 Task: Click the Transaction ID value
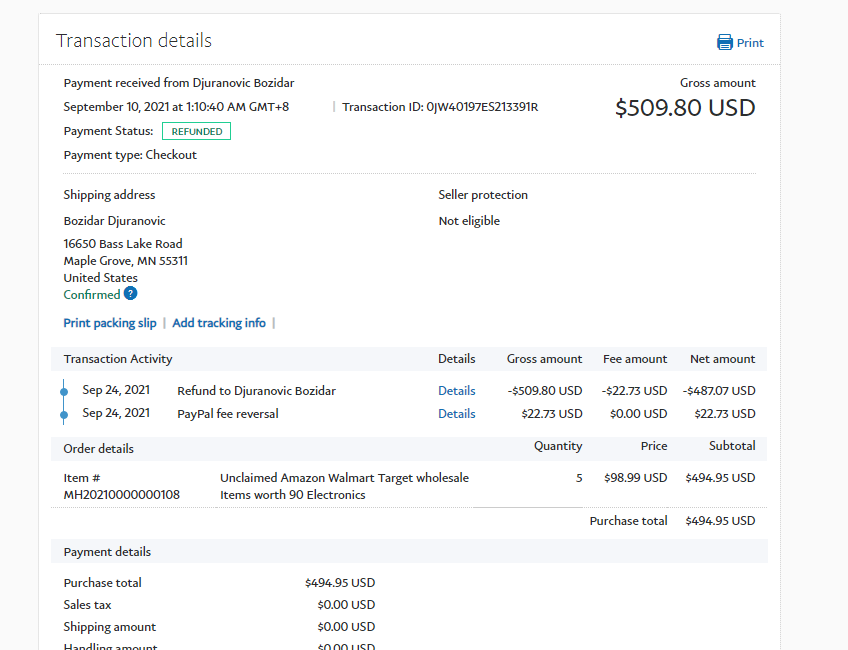pyautogui.click(x=482, y=107)
